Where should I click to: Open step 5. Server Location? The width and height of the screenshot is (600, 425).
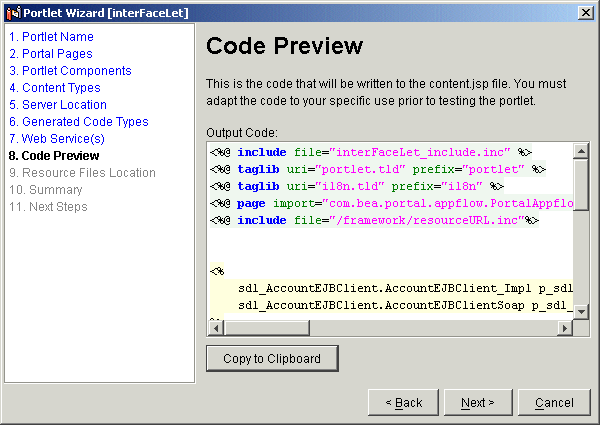(x=58, y=104)
